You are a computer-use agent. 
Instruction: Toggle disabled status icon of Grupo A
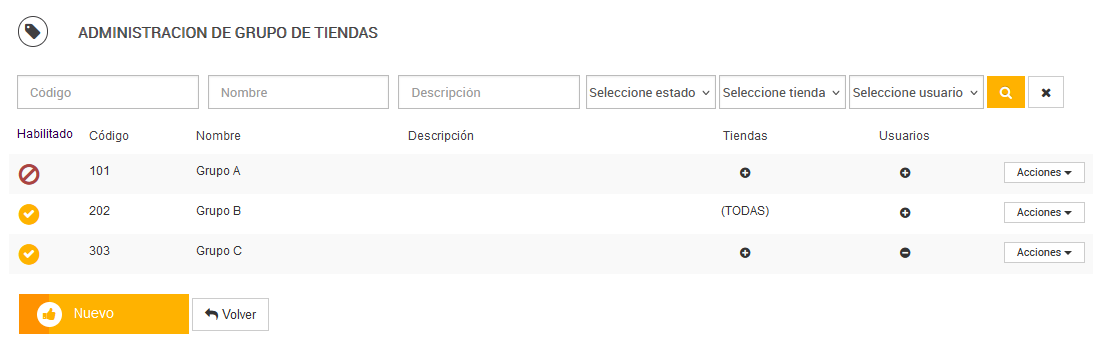click(29, 174)
